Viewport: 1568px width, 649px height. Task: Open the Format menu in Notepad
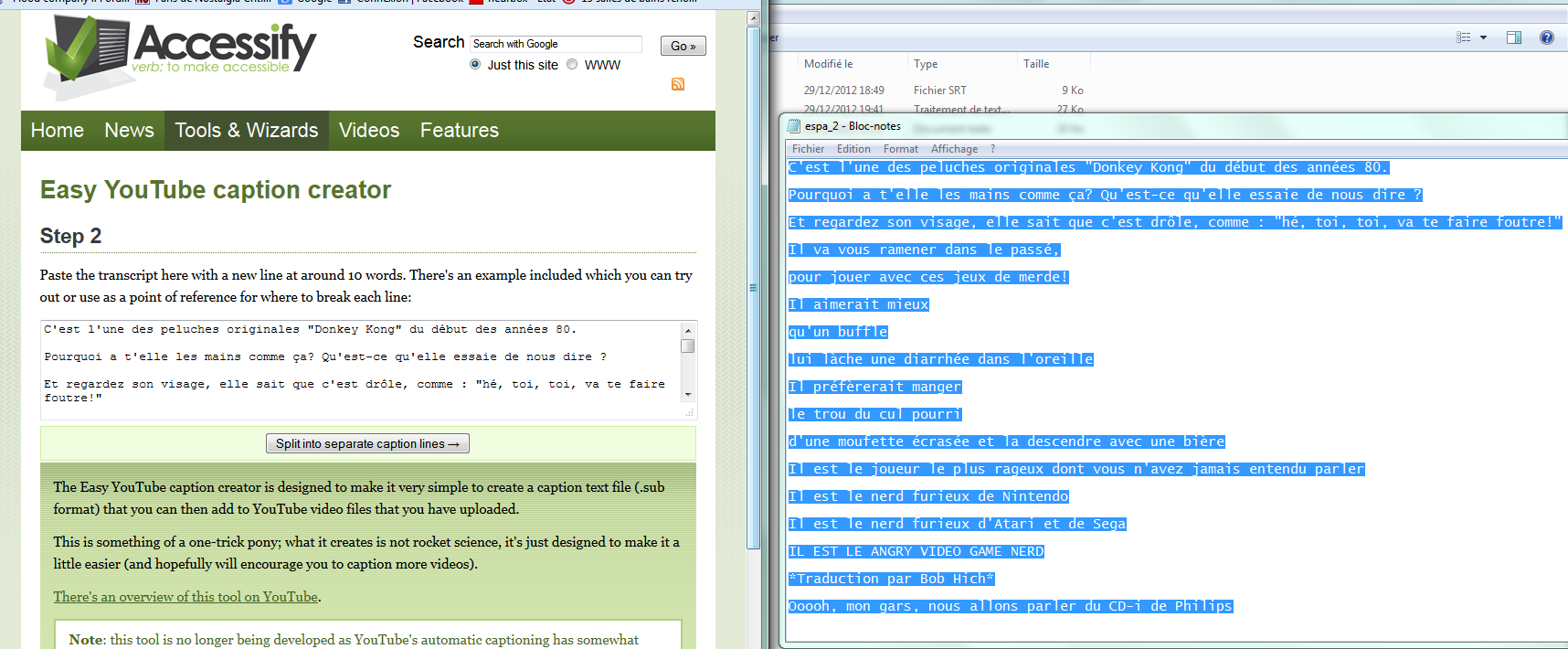(901, 149)
